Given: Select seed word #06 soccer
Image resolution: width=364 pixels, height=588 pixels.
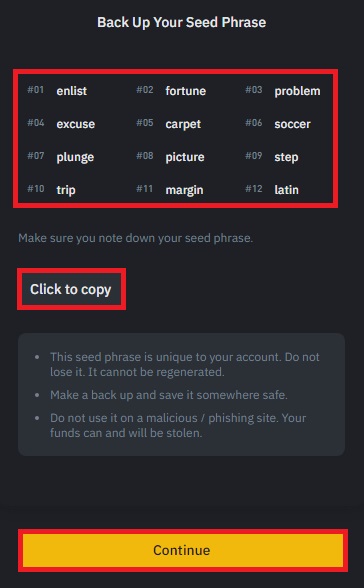Looking at the screenshot, I should pyautogui.click(x=292, y=124).
